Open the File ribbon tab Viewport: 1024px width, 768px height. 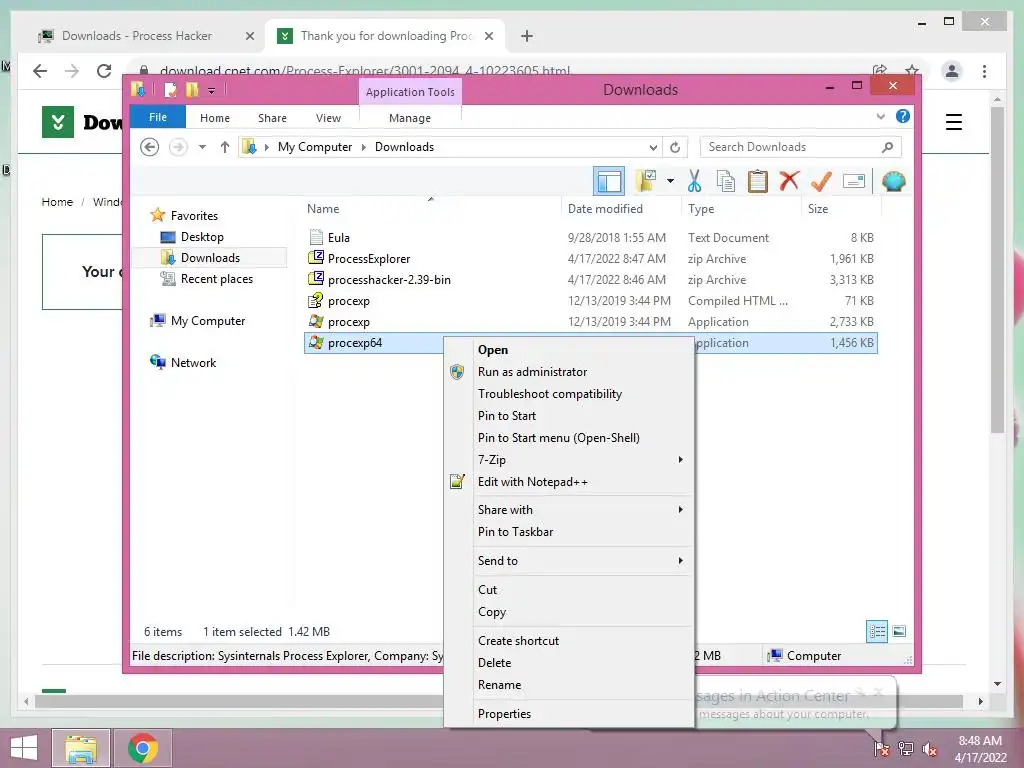(158, 117)
